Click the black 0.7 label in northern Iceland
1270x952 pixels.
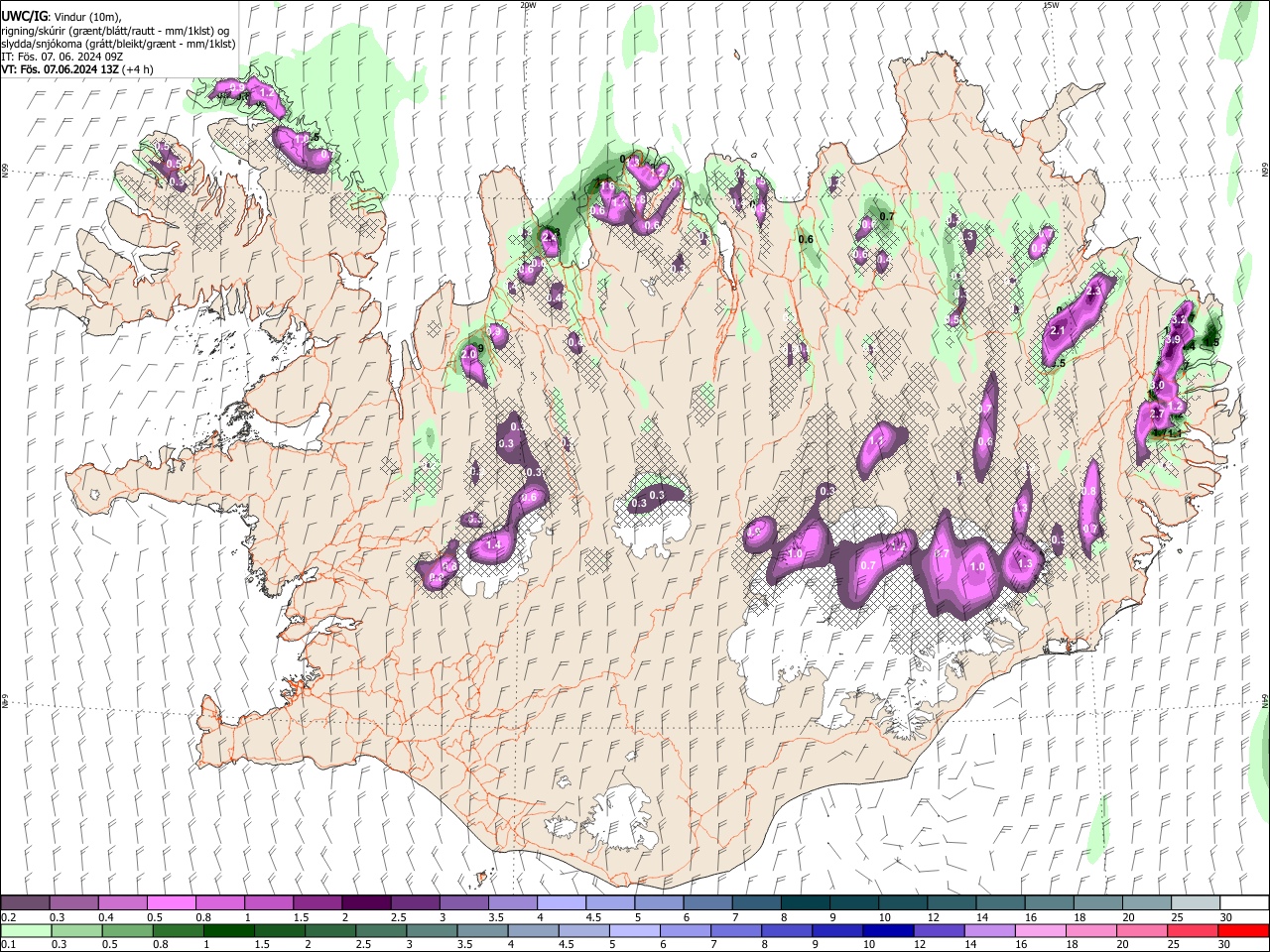tap(887, 216)
